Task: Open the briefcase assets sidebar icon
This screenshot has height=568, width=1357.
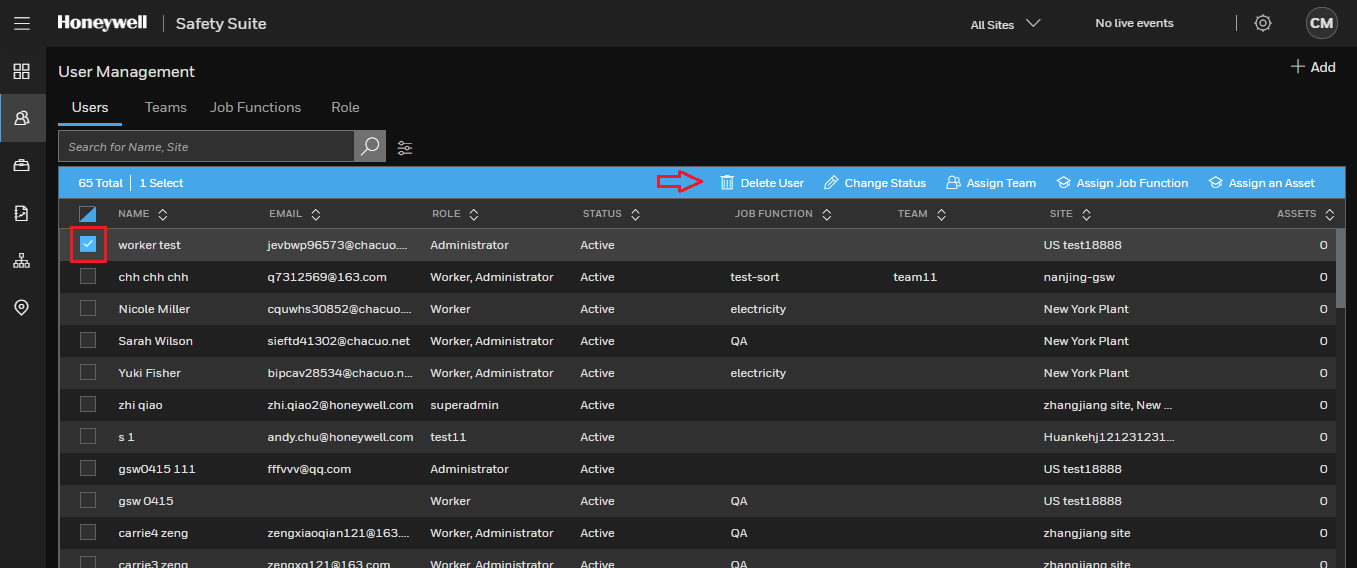Action: click(21, 165)
